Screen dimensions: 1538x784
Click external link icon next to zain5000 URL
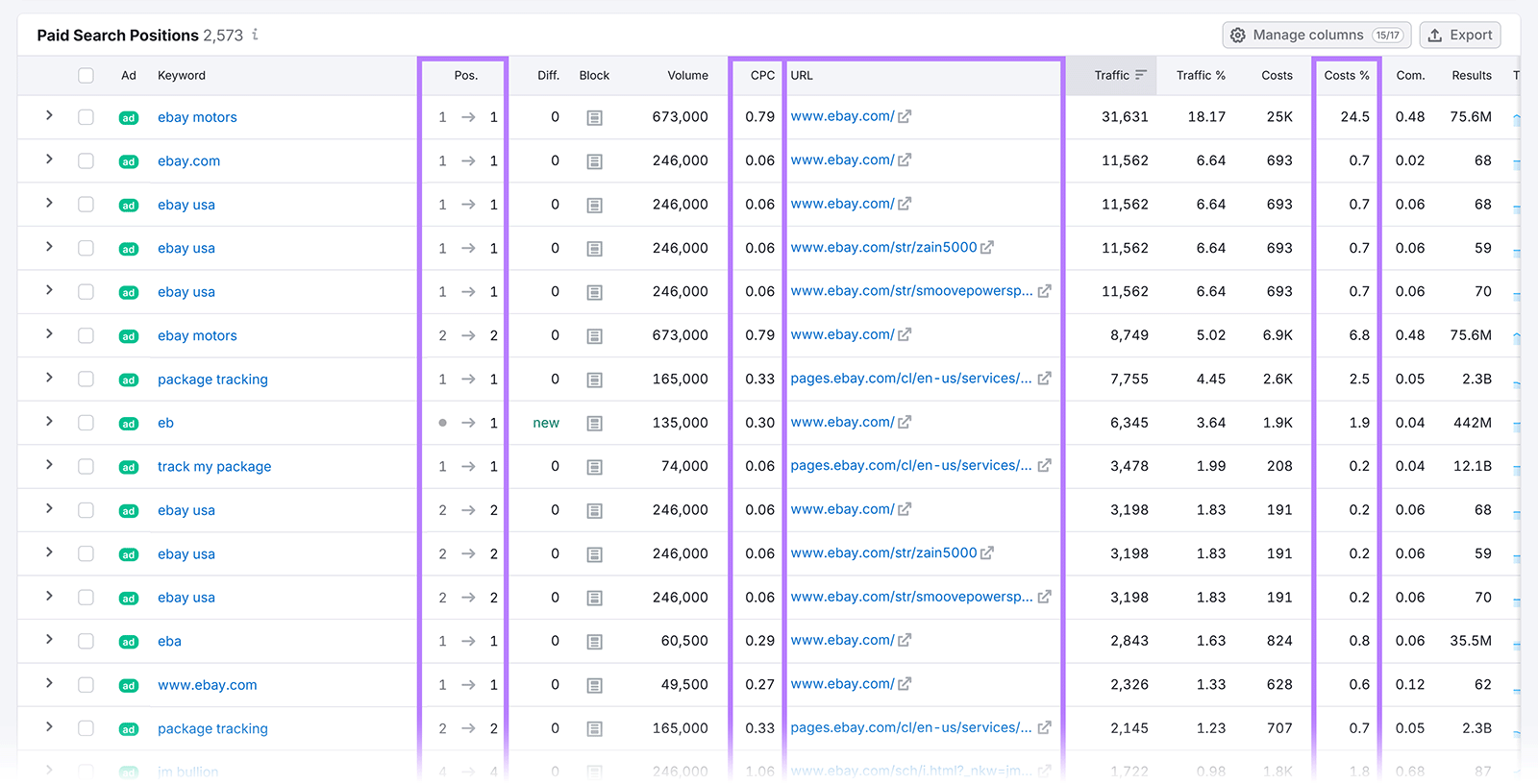click(x=986, y=248)
